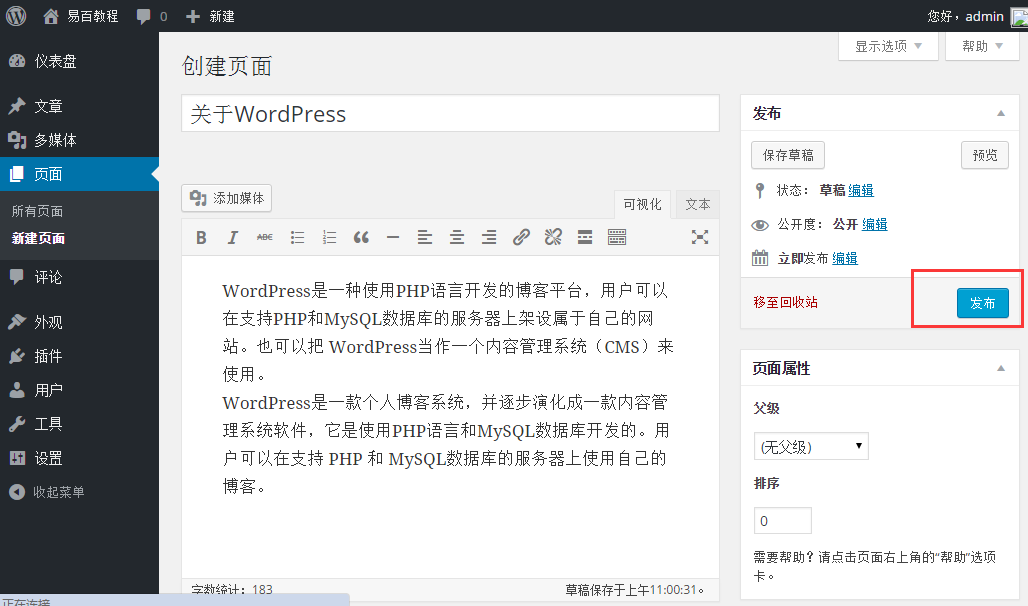Click the page title field 关于WordPress
Viewport: 1028px width, 606px height.
point(450,113)
